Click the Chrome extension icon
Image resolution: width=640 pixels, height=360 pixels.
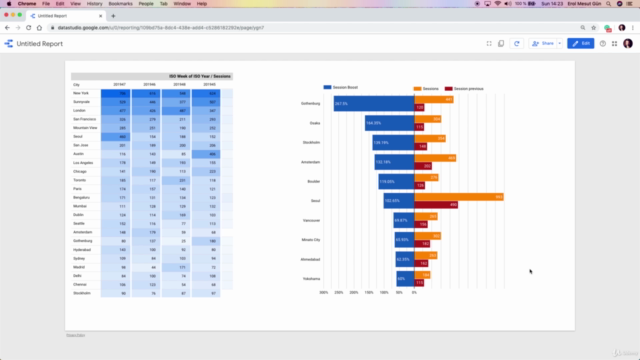point(608,28)
